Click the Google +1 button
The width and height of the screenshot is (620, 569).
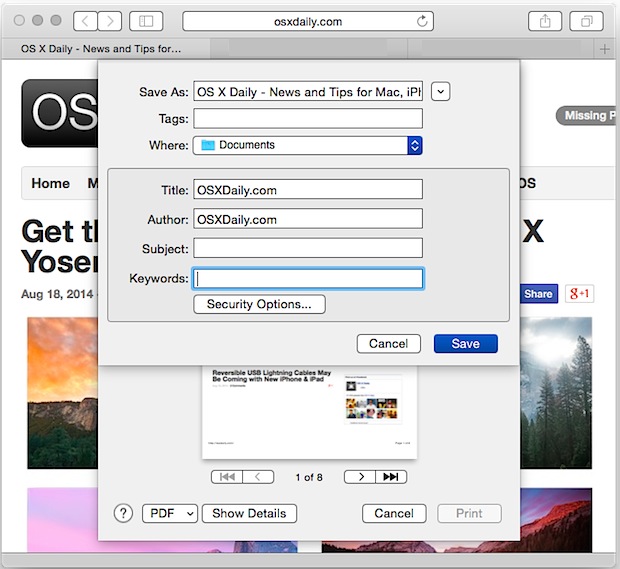click(x=579, y=294)
